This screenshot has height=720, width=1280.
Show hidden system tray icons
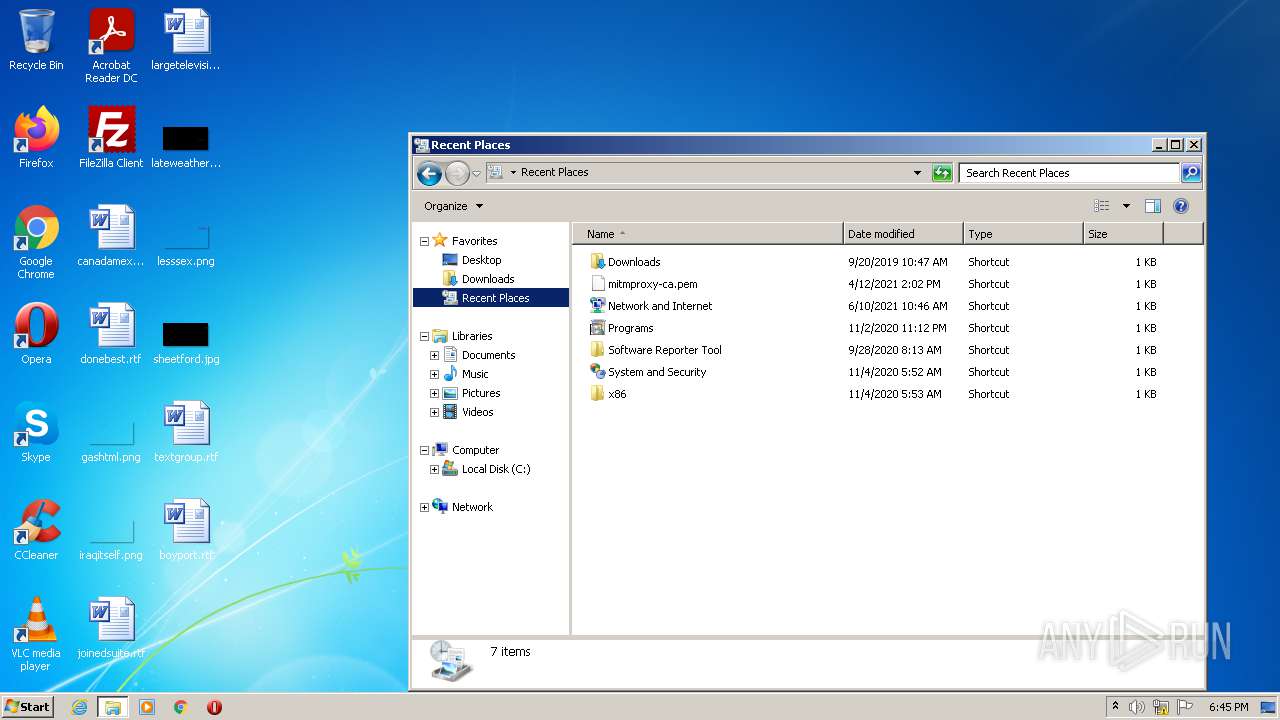(1115, 707)
